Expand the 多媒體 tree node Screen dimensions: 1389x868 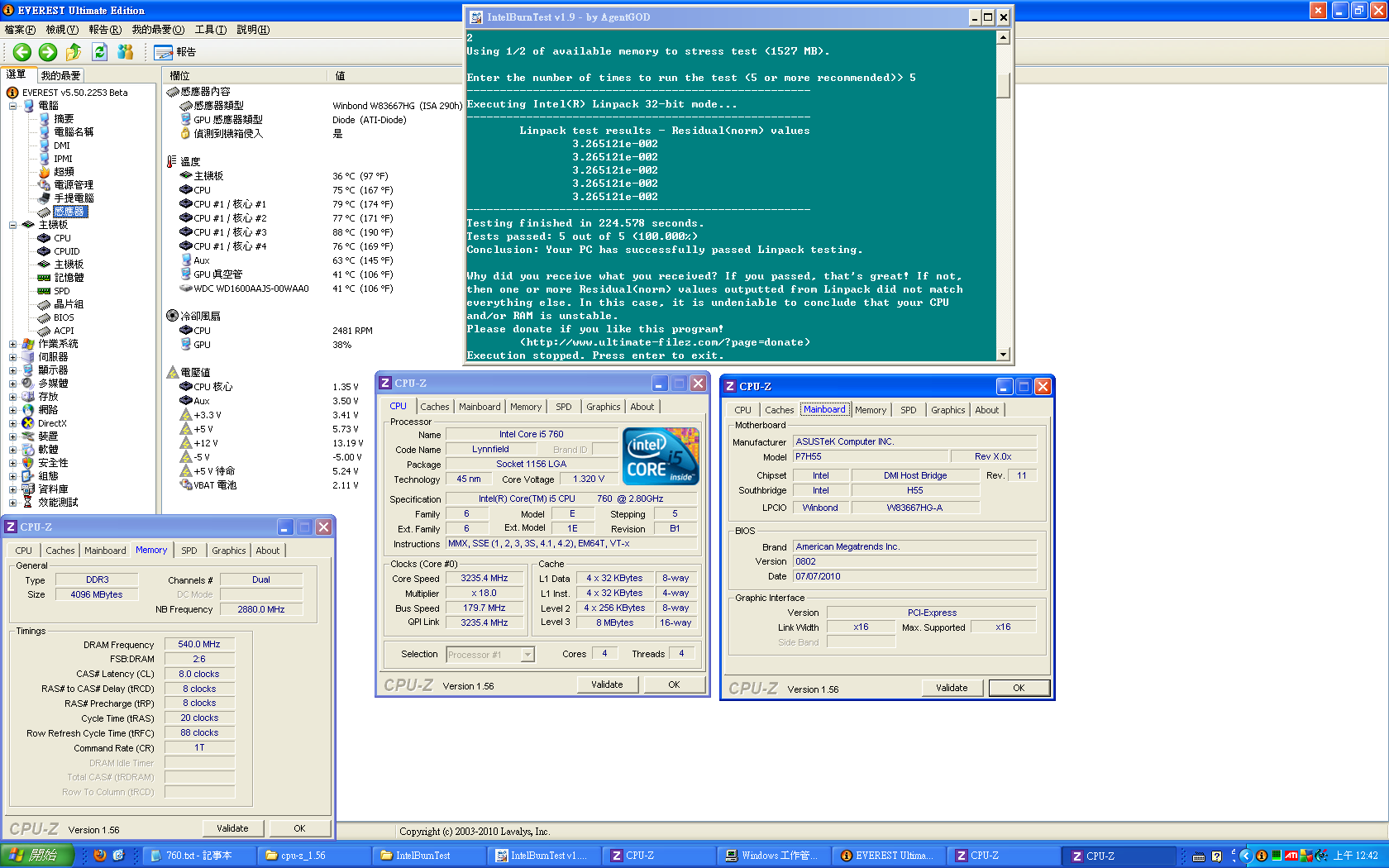(x=12, y=384)
